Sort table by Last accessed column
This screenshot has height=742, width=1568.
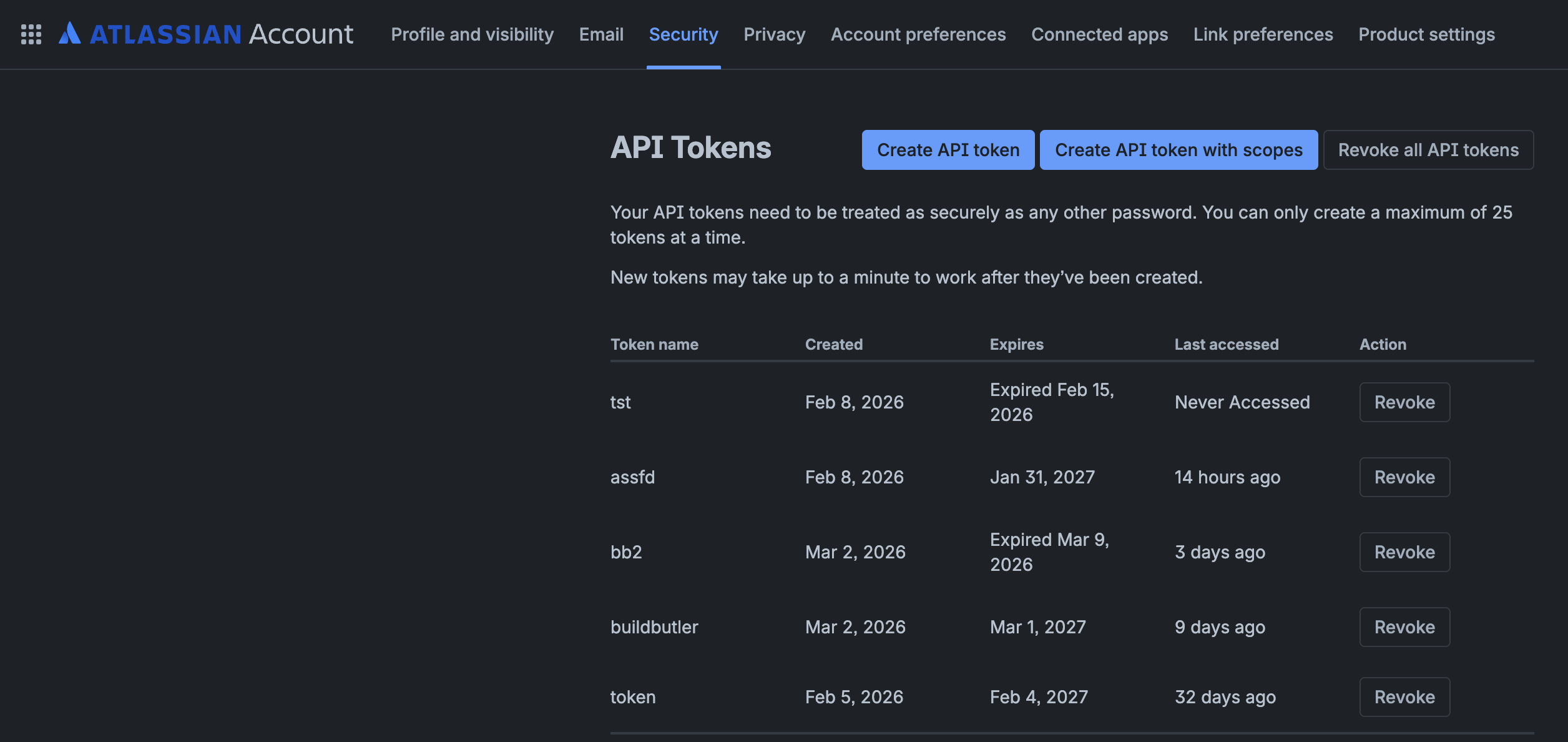[x=1226, y=344]
